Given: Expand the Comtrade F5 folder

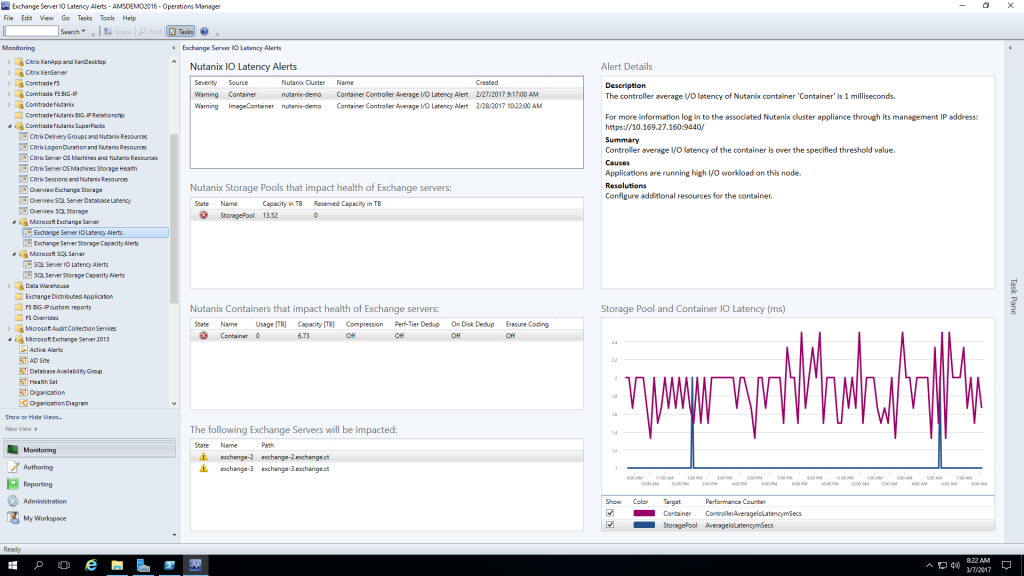Looking at the screenshot, I should pos(10,83).
